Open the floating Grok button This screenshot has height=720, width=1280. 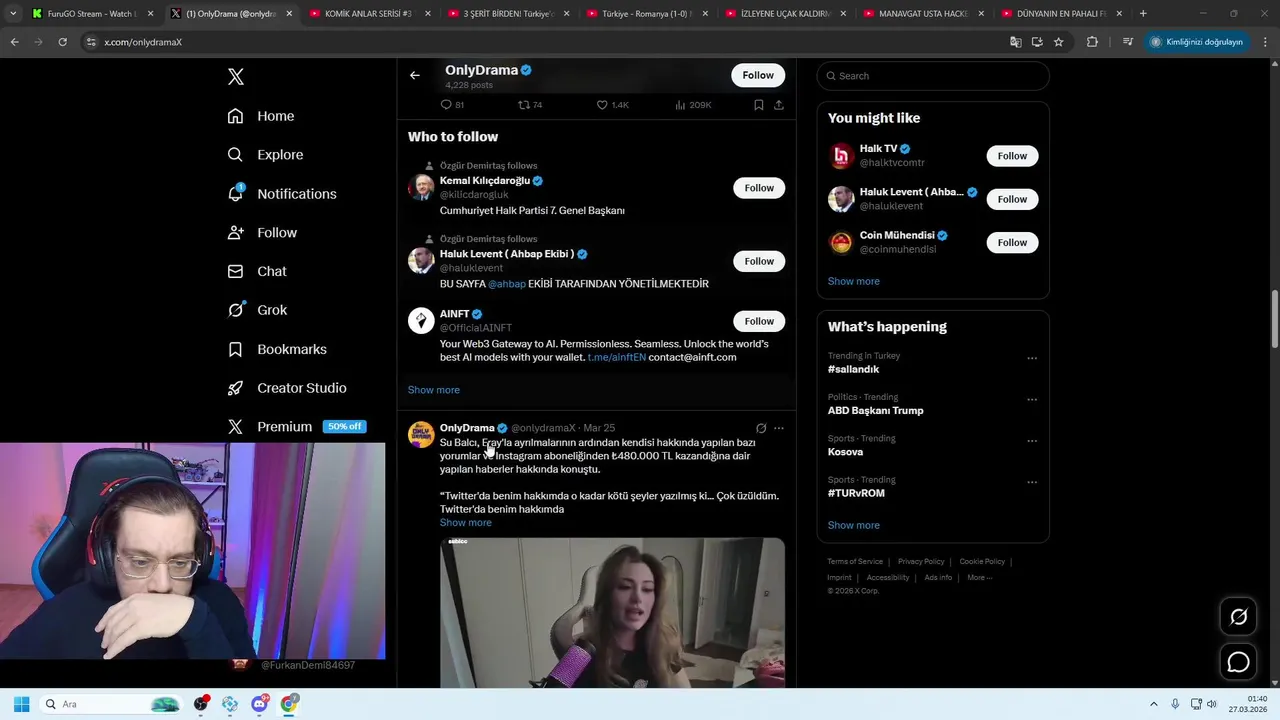[1238, 617]
